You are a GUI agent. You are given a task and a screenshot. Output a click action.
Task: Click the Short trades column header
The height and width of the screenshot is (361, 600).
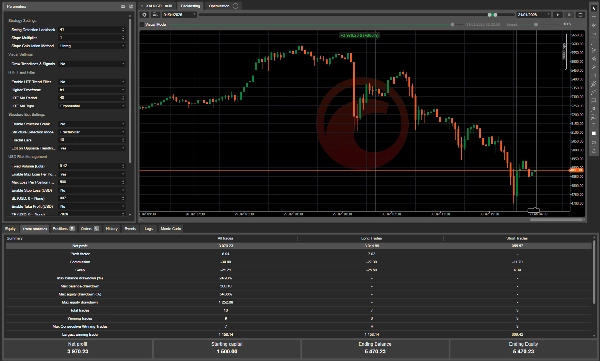tap(517, 238)
